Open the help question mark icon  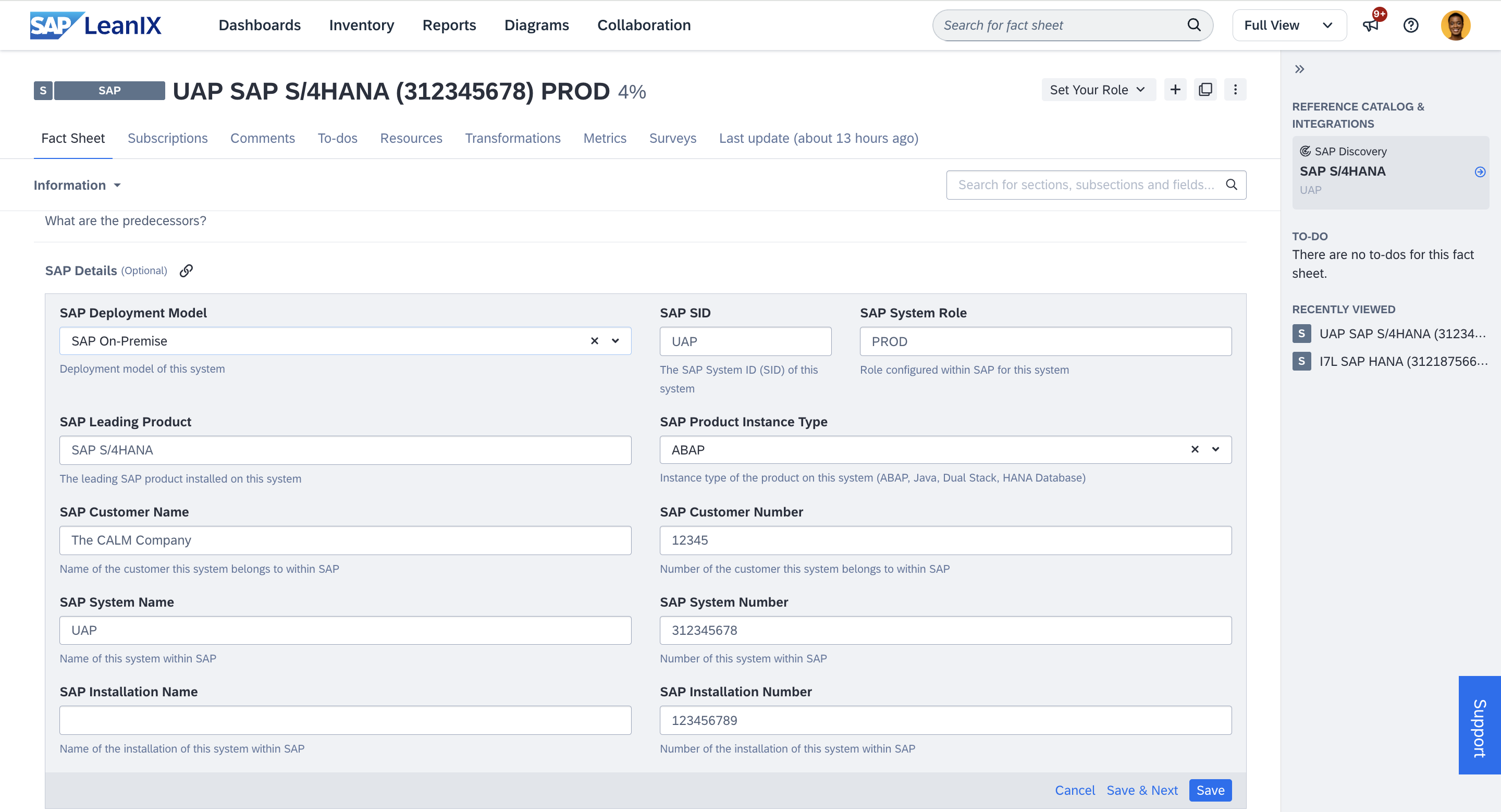point(1411,25)
